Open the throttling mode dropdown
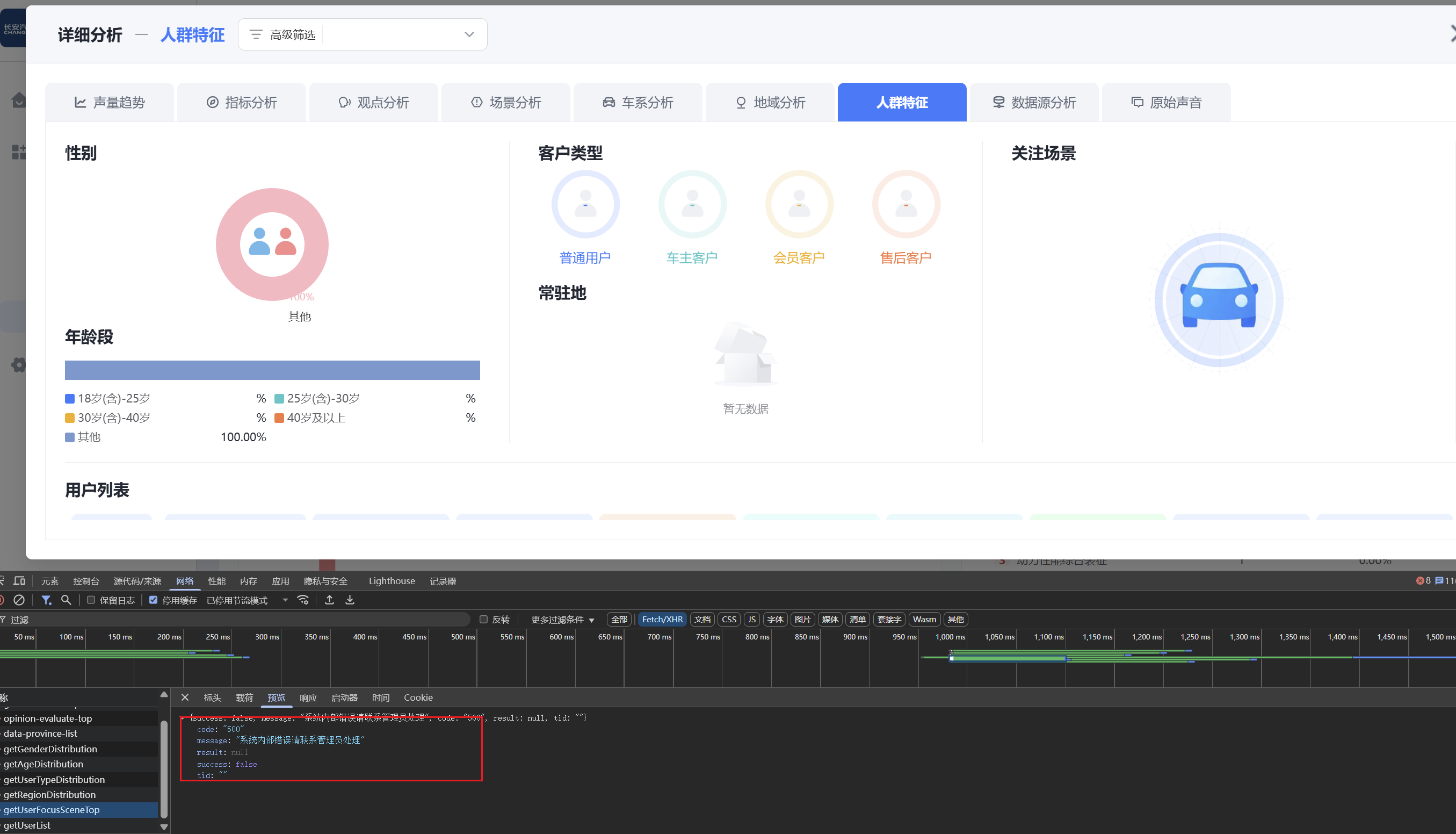Viewport: 1456px width, 834px height. point(247,600)
